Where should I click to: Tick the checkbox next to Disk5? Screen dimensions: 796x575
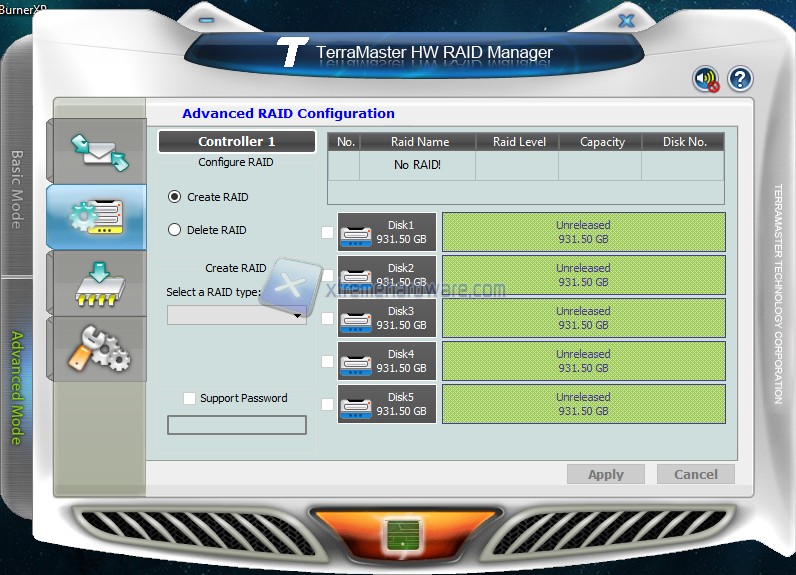pos(327,405)
